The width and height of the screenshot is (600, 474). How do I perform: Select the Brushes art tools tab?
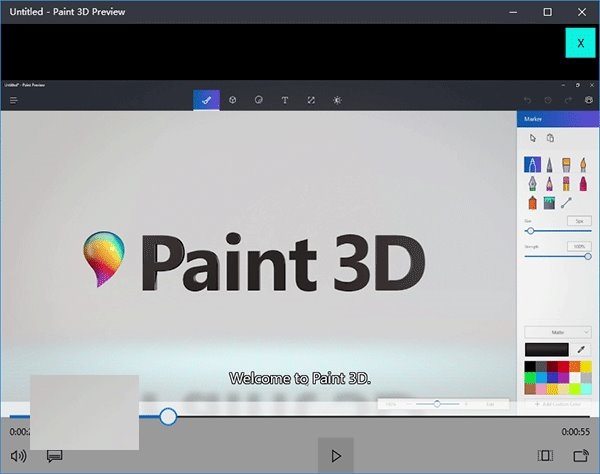click(x=206, y=100)
